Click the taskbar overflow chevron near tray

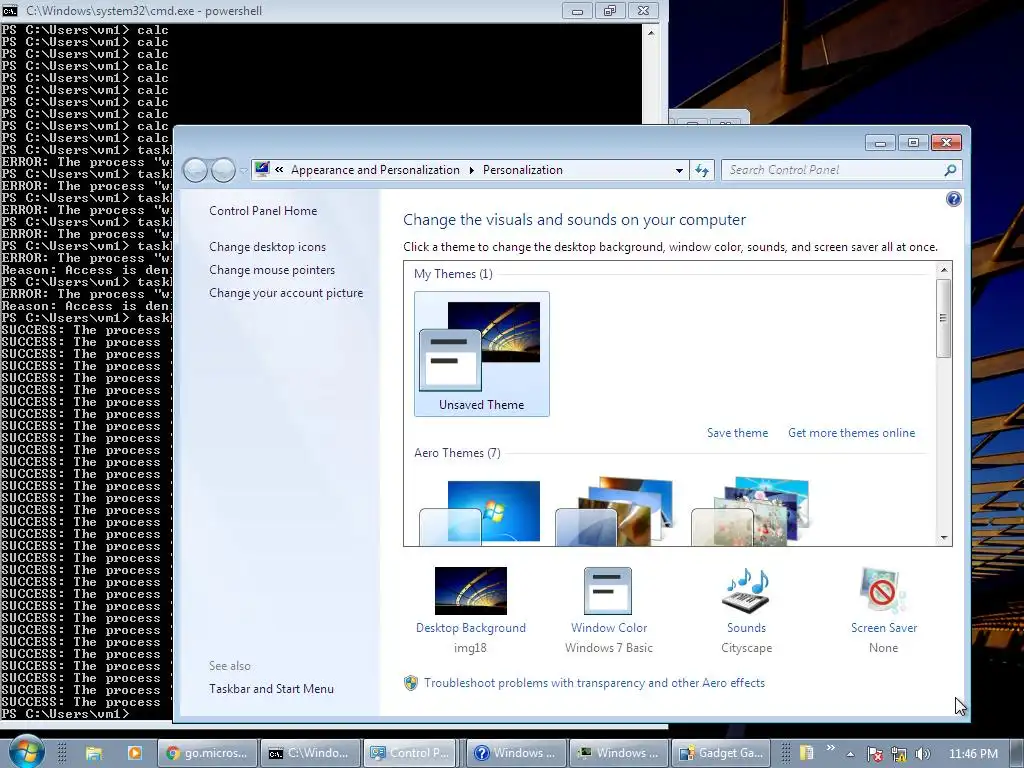tap(830, 748)
